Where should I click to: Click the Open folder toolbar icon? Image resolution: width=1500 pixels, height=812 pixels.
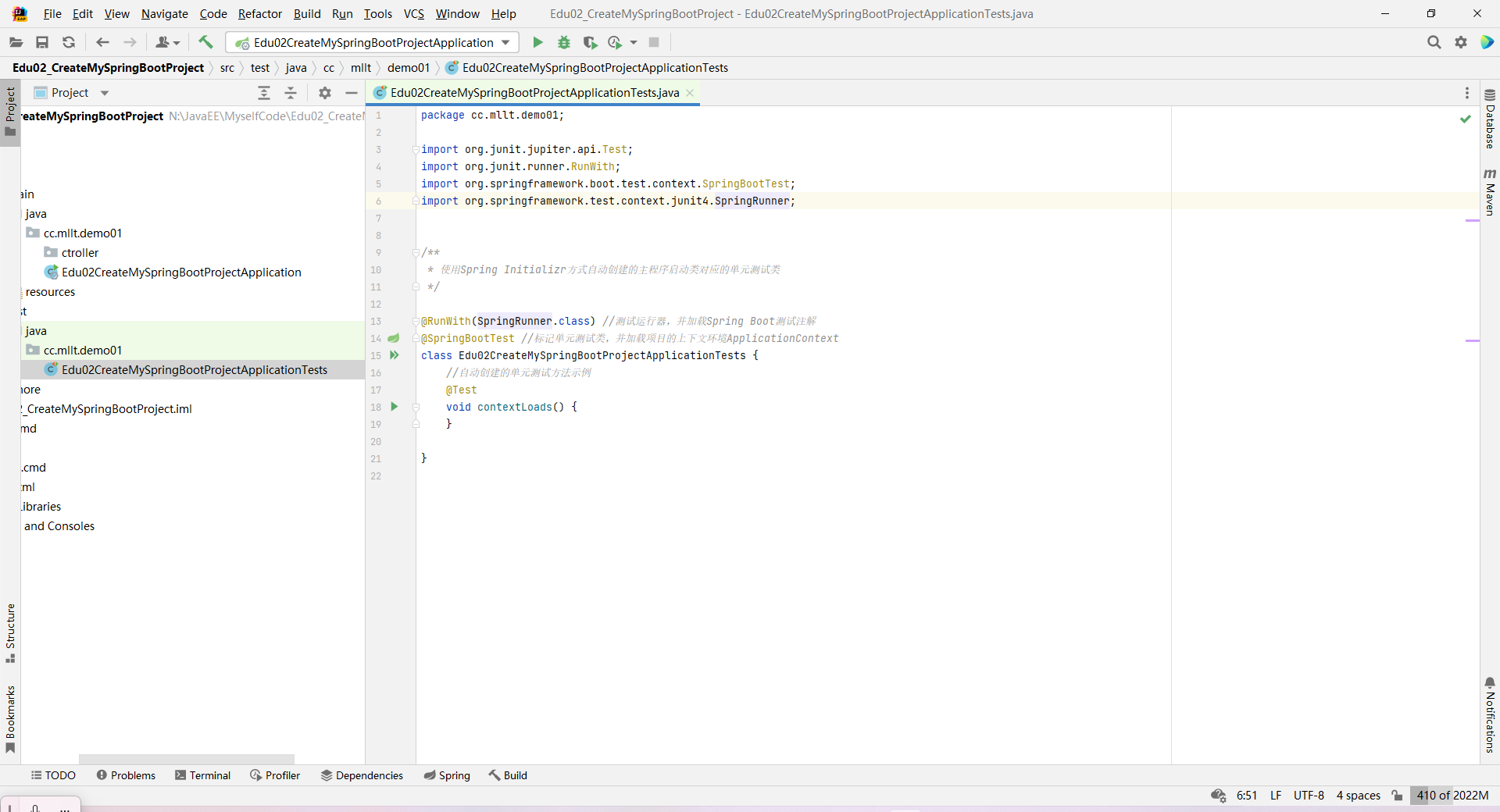tap(16, 42)
